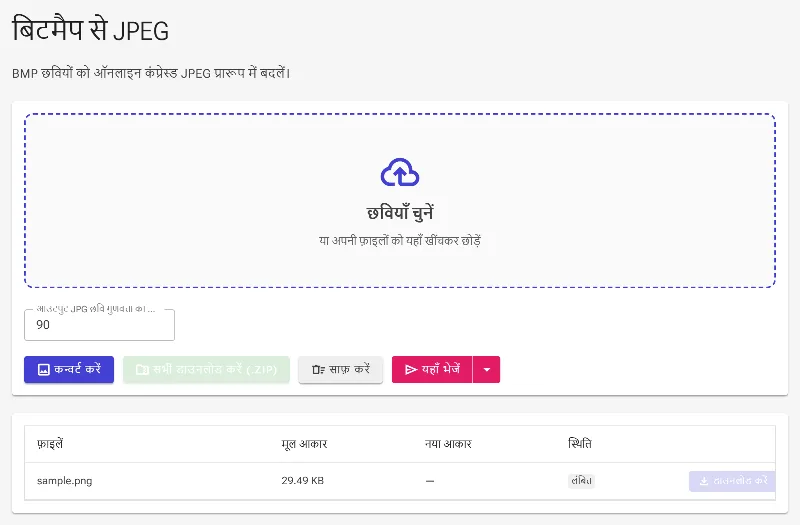Click the 29.49 KB size value

click(303, 481)
